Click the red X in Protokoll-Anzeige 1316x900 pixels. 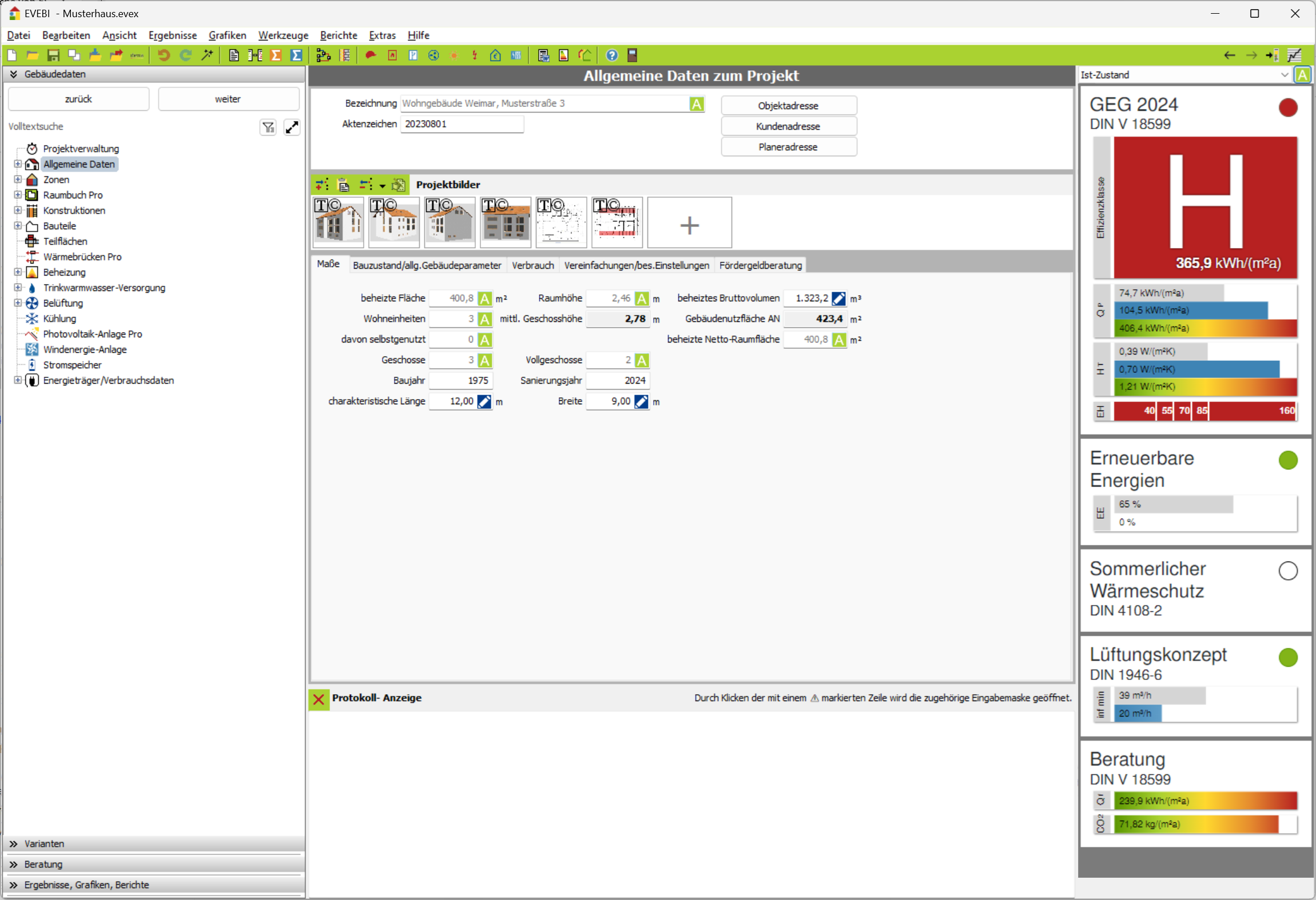[x=319, y=699]
